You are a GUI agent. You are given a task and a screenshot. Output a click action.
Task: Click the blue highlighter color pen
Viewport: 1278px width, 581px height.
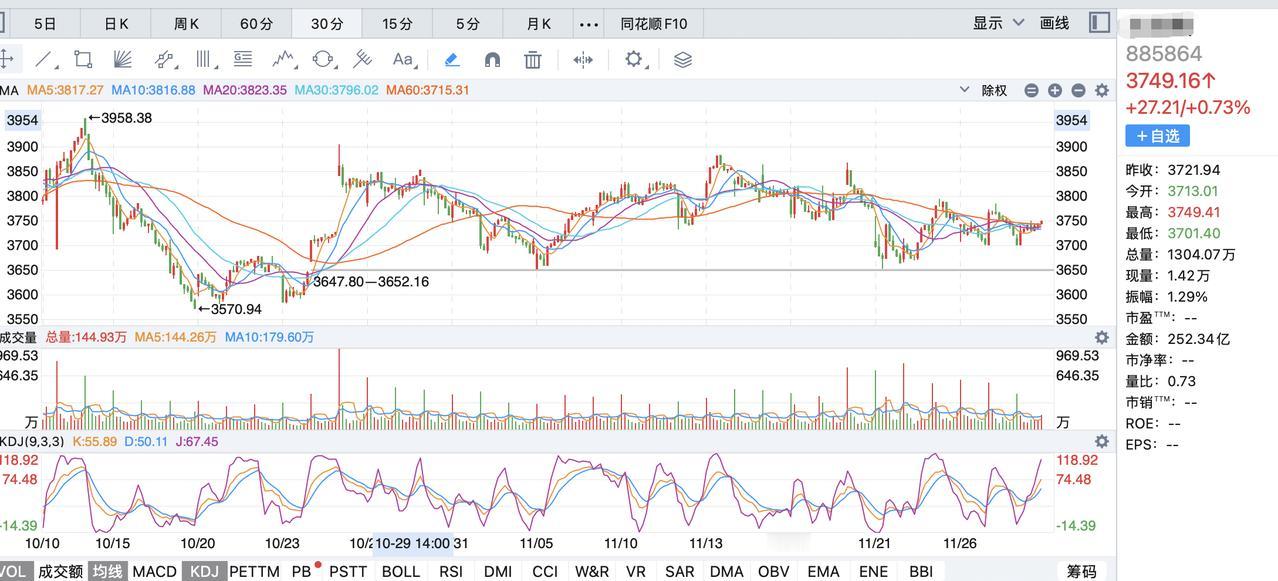click(451, 60)
